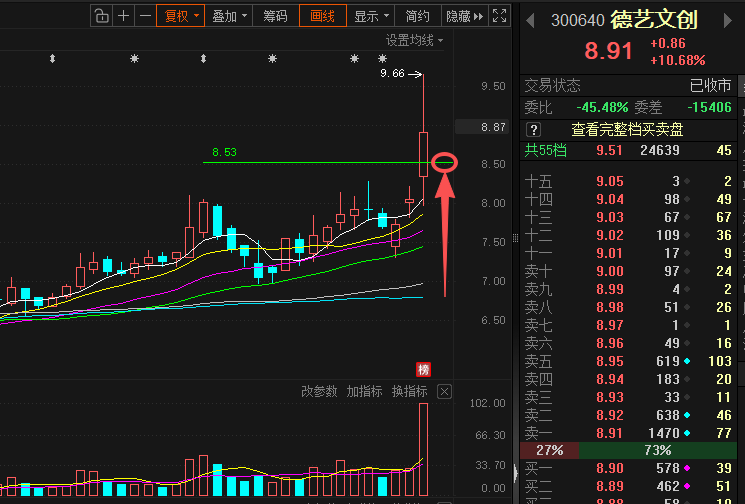Screen dimensions: 745x504
Task: Open the 叠加 dropdown
Action: [x=229, y=16]
